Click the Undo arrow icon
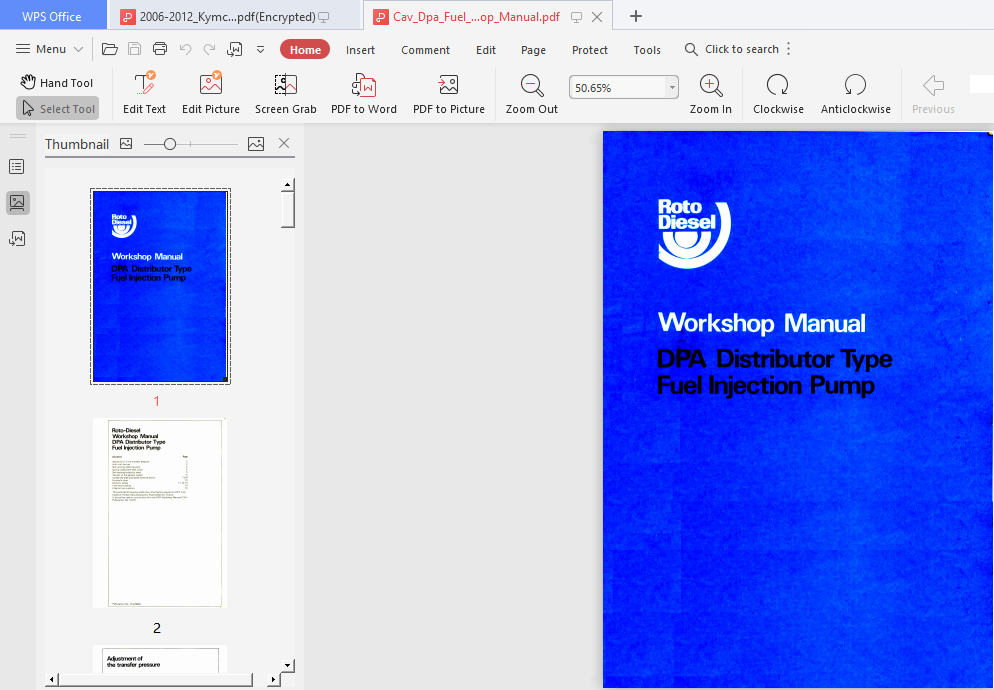The image size is (994, 690). [185, 49]
